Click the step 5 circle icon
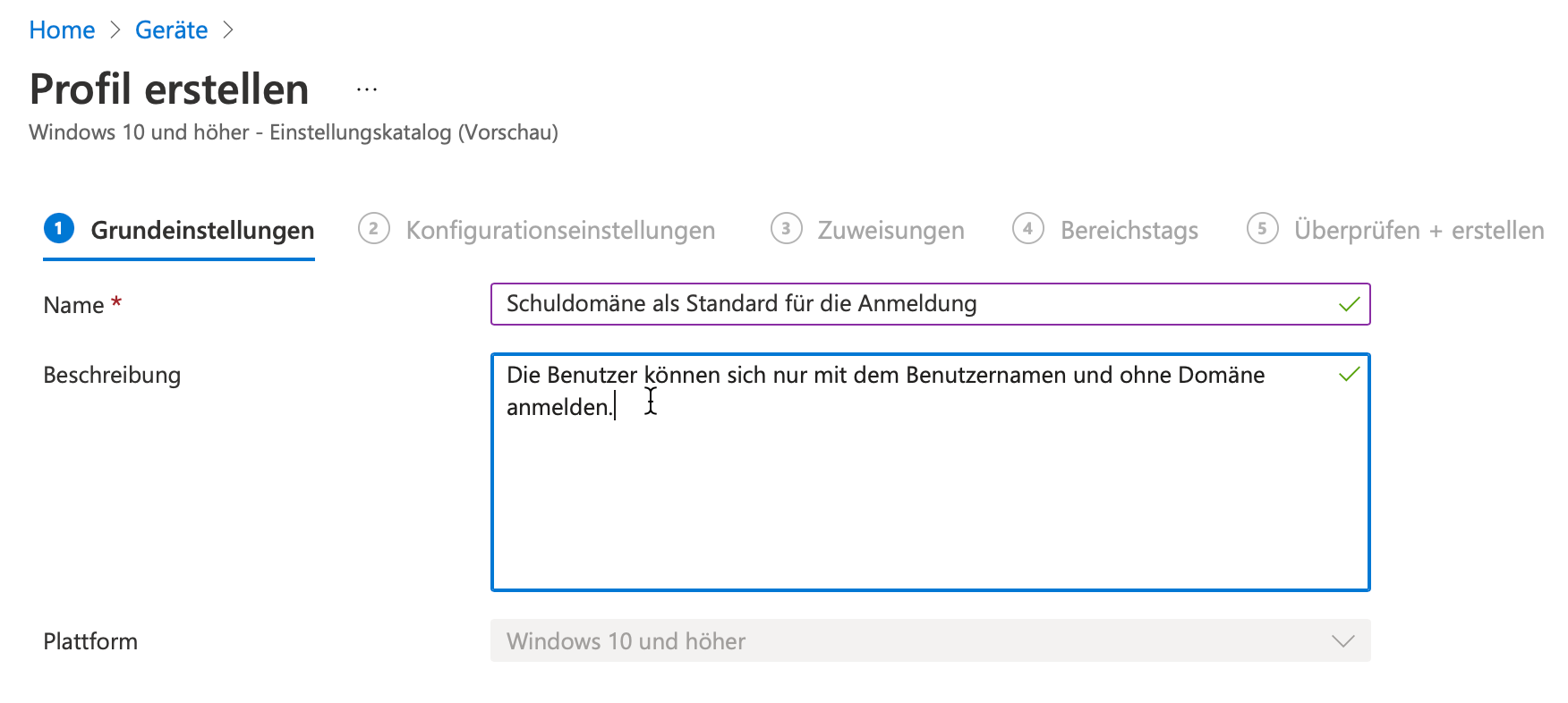1568x703 pixels. click(x=1262, y=229)
